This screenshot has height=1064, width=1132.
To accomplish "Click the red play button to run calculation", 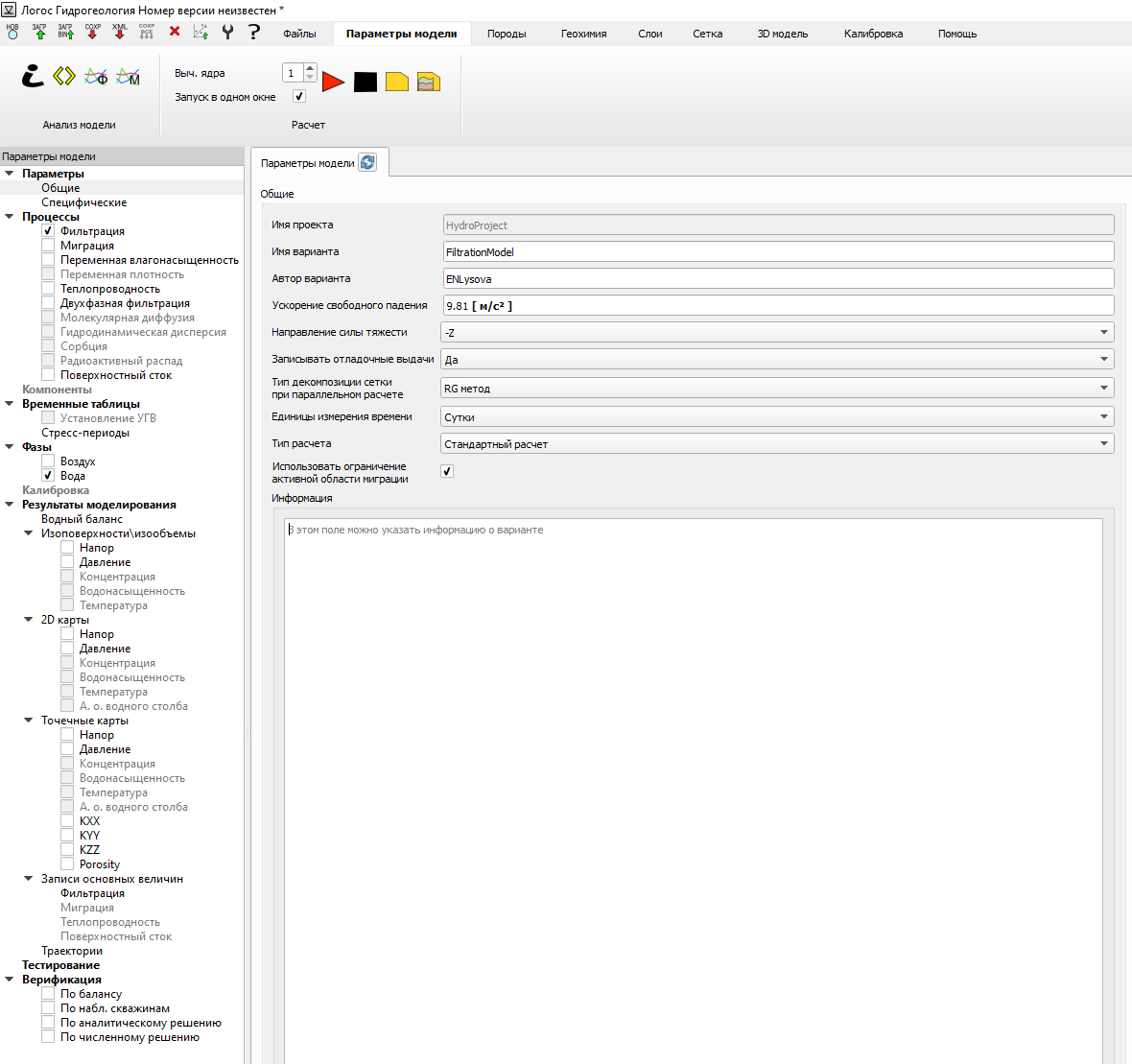I will point(333,82).
